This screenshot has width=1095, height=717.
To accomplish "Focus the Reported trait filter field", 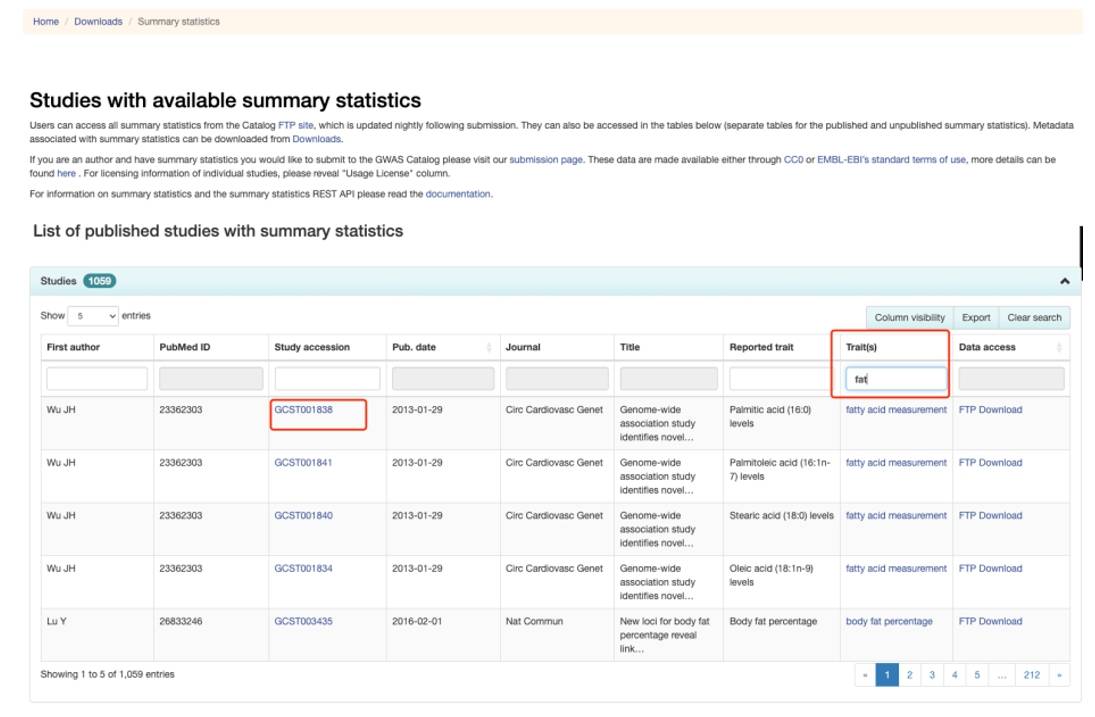I will tap(779, 378).
